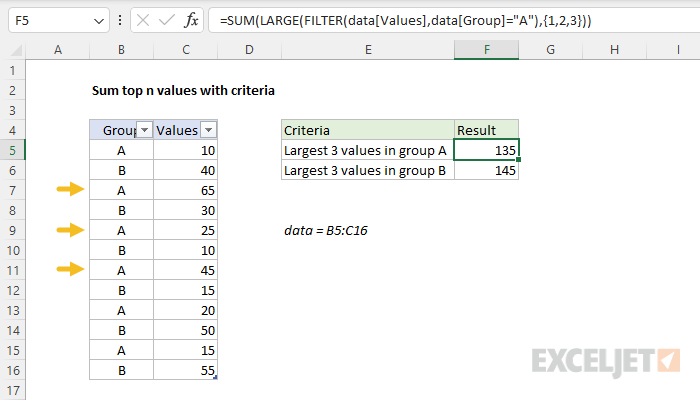700x400 pixels.
Task: Select column E header
Action: tap(368, 50)
